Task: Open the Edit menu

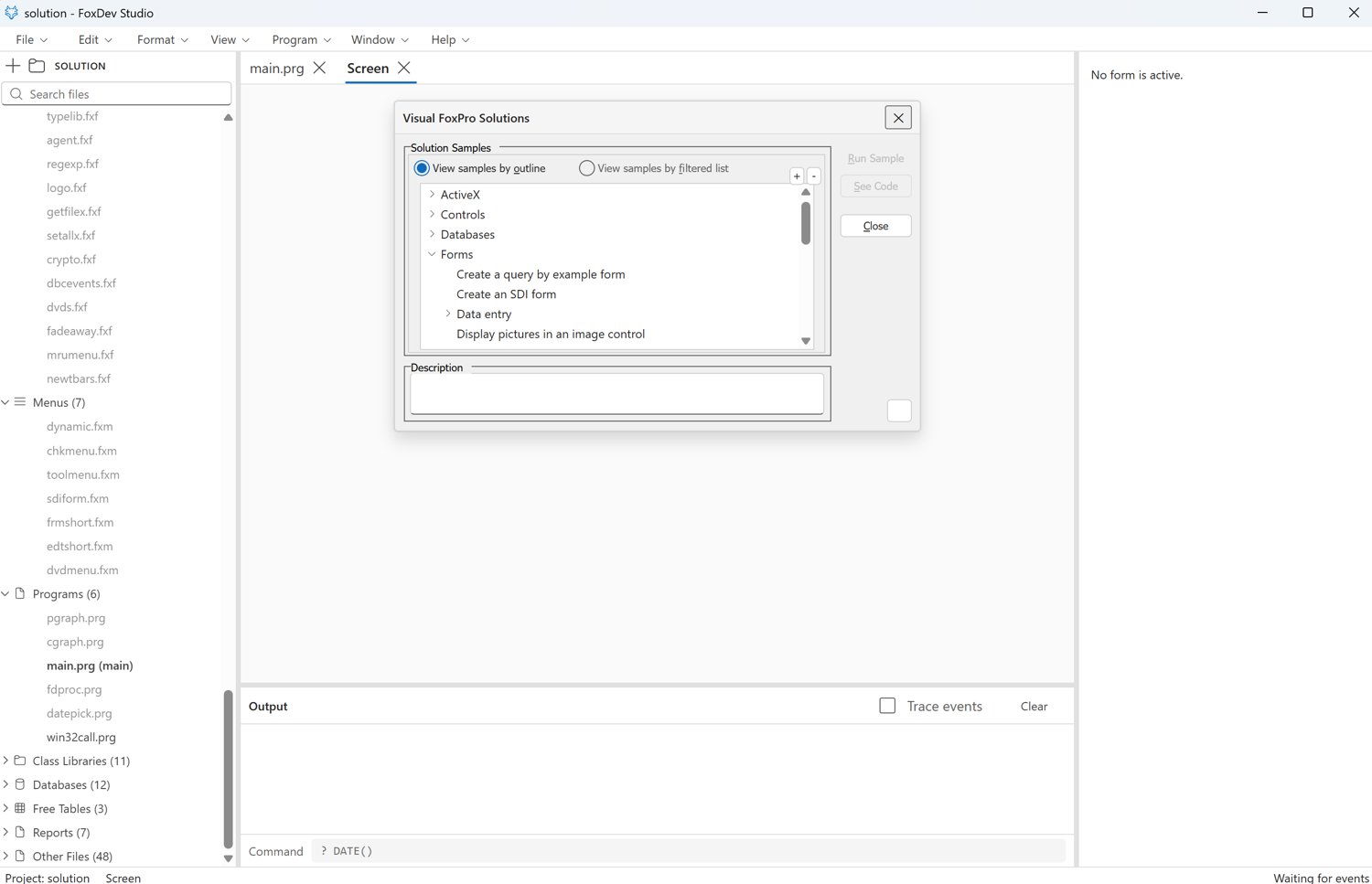Action: click(x=95, y=39)
